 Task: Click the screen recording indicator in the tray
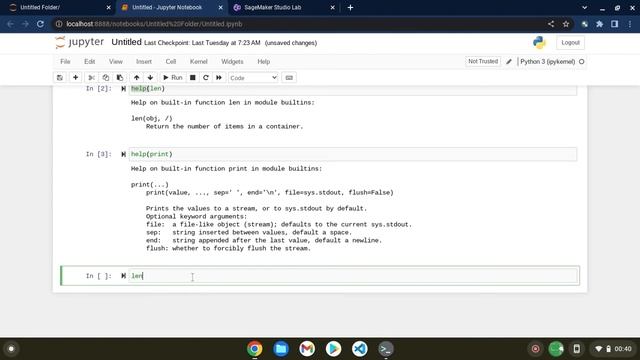click(536, 349)
